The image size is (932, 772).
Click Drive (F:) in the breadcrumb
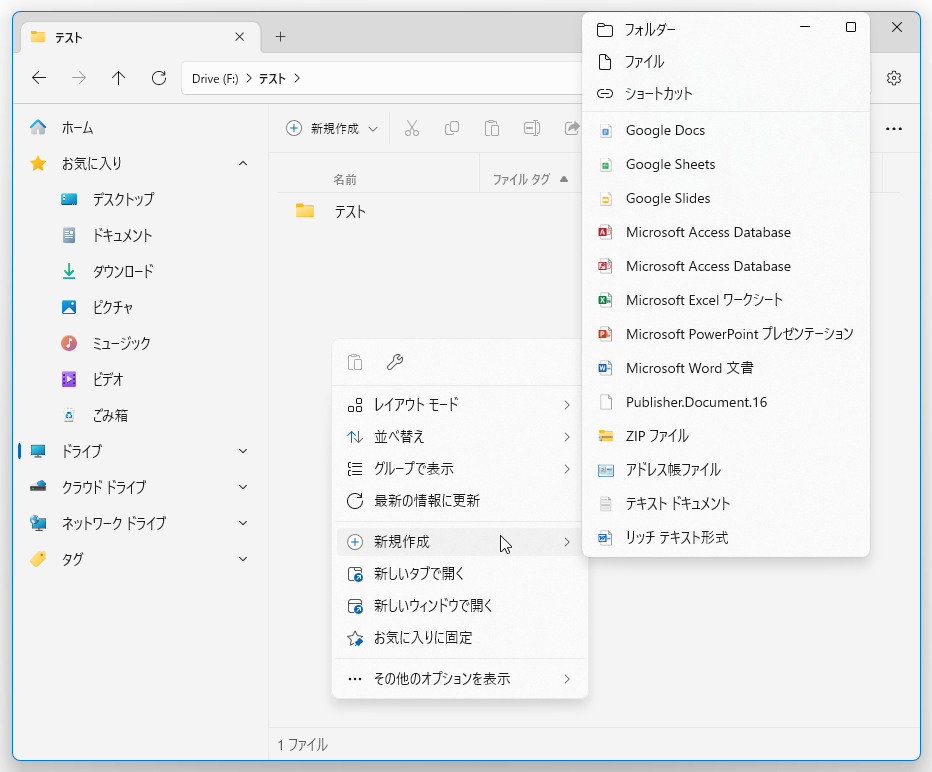215,78
